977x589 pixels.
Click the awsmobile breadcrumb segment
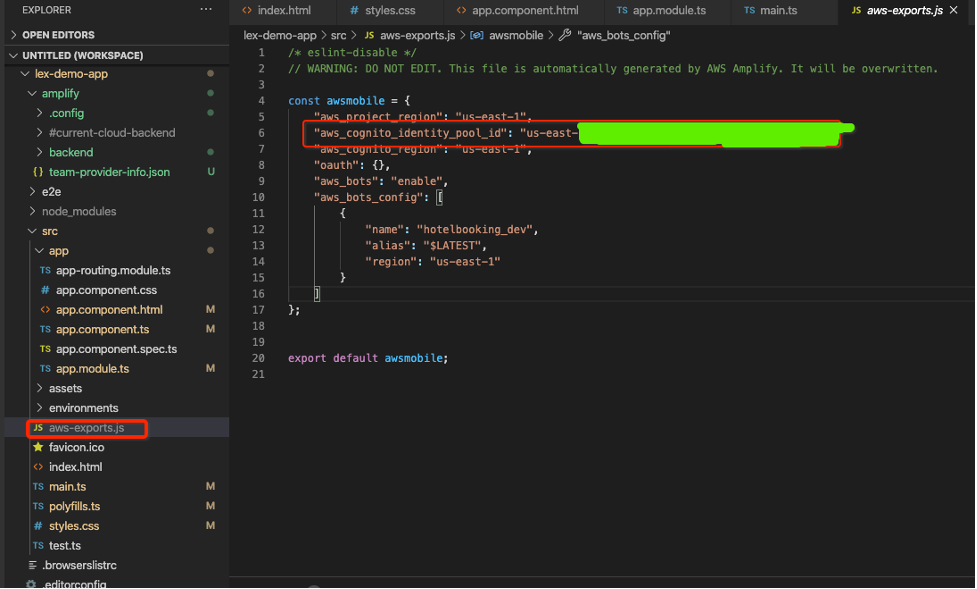pos(516,35)
